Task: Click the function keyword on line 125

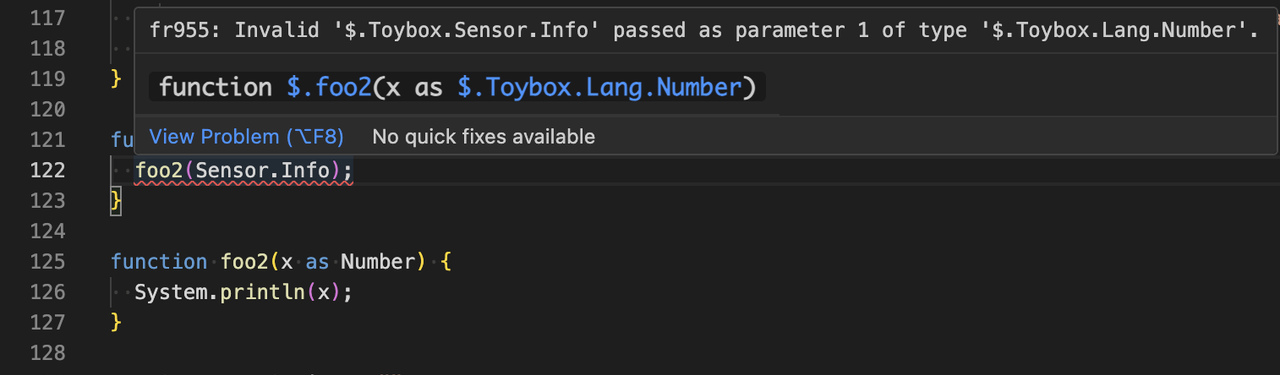Action: (x=159, y=262)
